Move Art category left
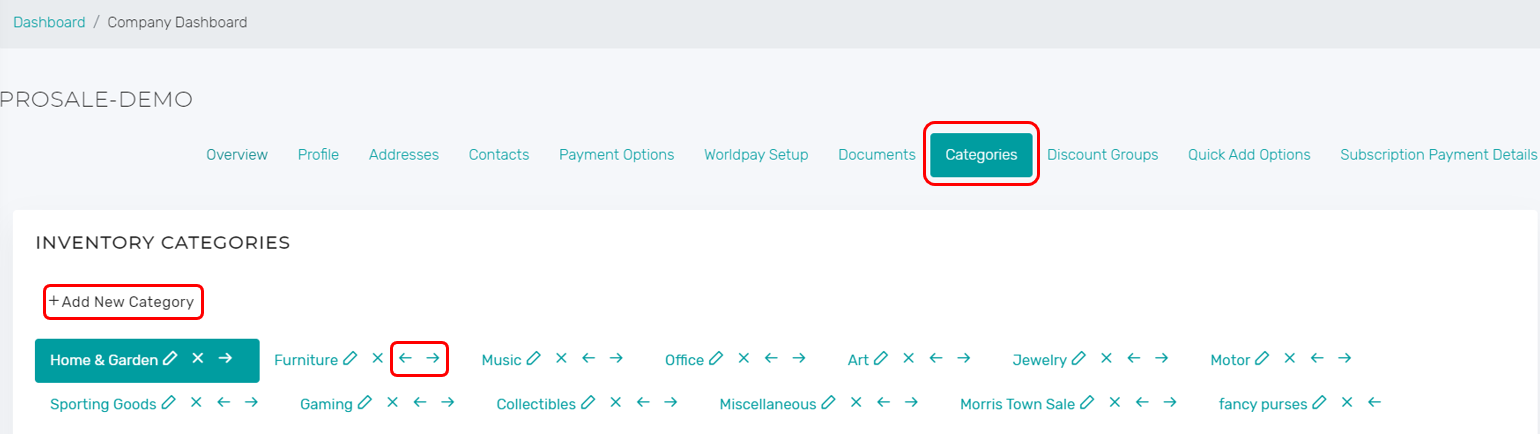The image size is (1540, 434). pos(936,358)
